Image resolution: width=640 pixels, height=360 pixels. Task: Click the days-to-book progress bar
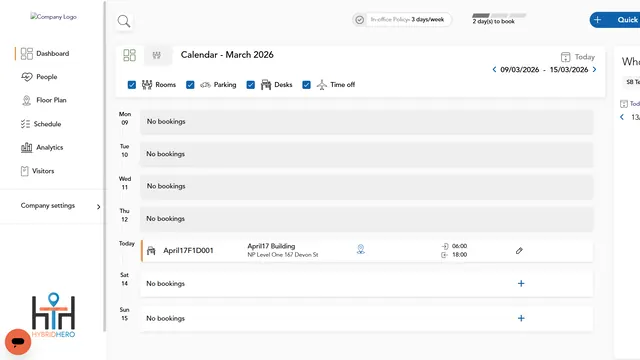click(x=499, y=16)
